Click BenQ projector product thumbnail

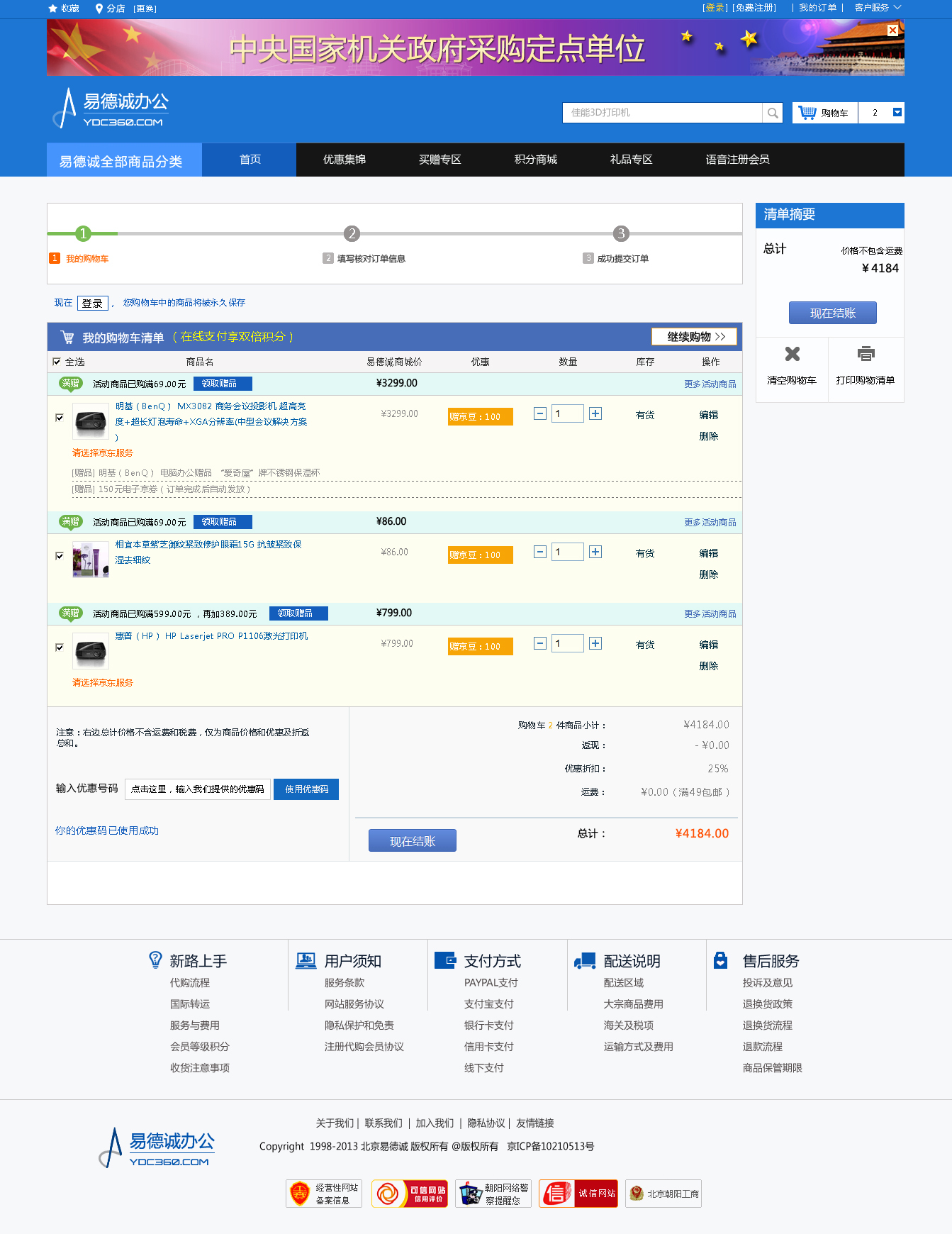click(91, 421)
